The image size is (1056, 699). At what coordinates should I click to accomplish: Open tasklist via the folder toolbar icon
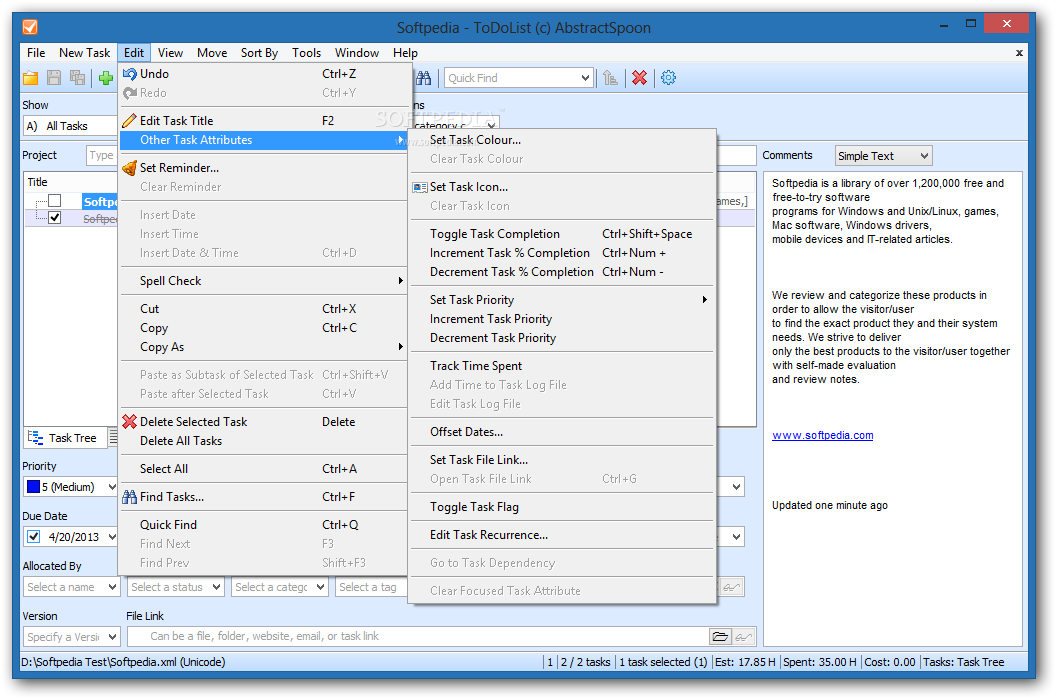point(30,78)
